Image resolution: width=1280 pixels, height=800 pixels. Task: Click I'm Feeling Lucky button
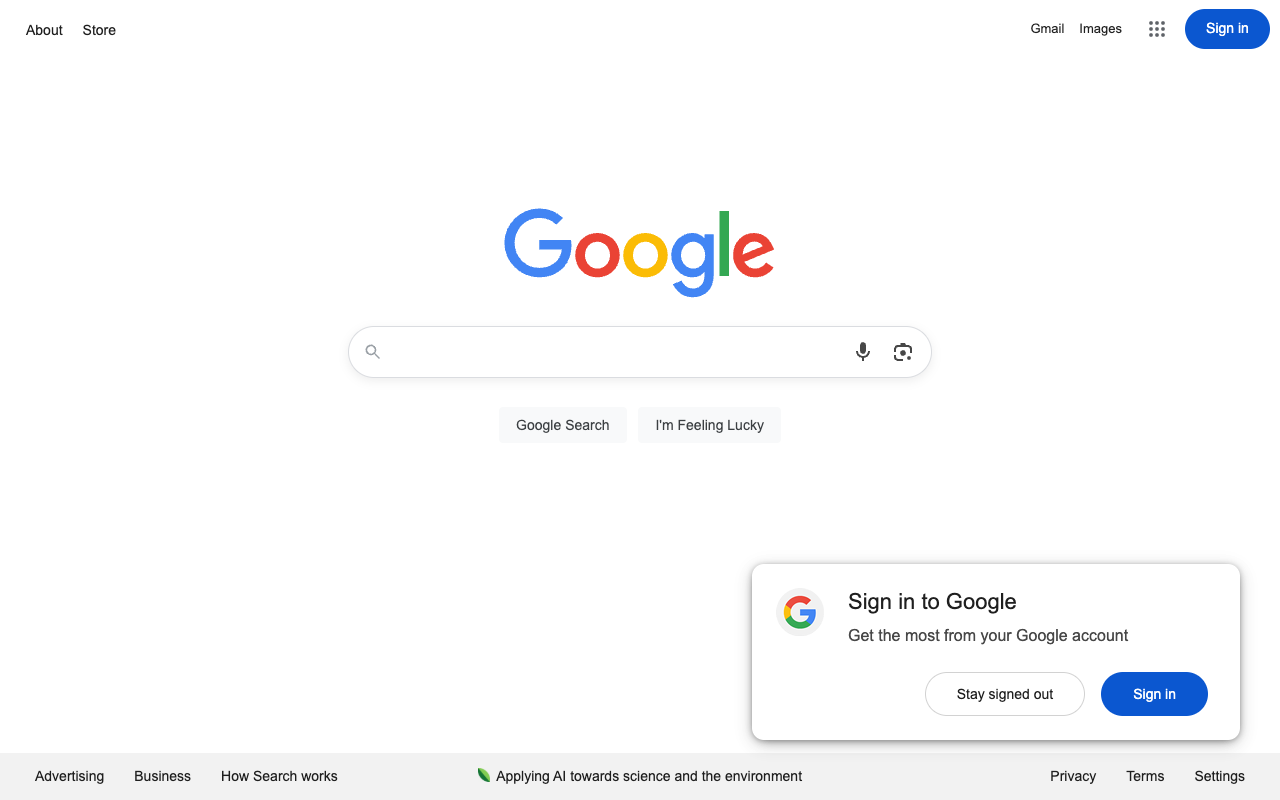click(x=710, y=425)
